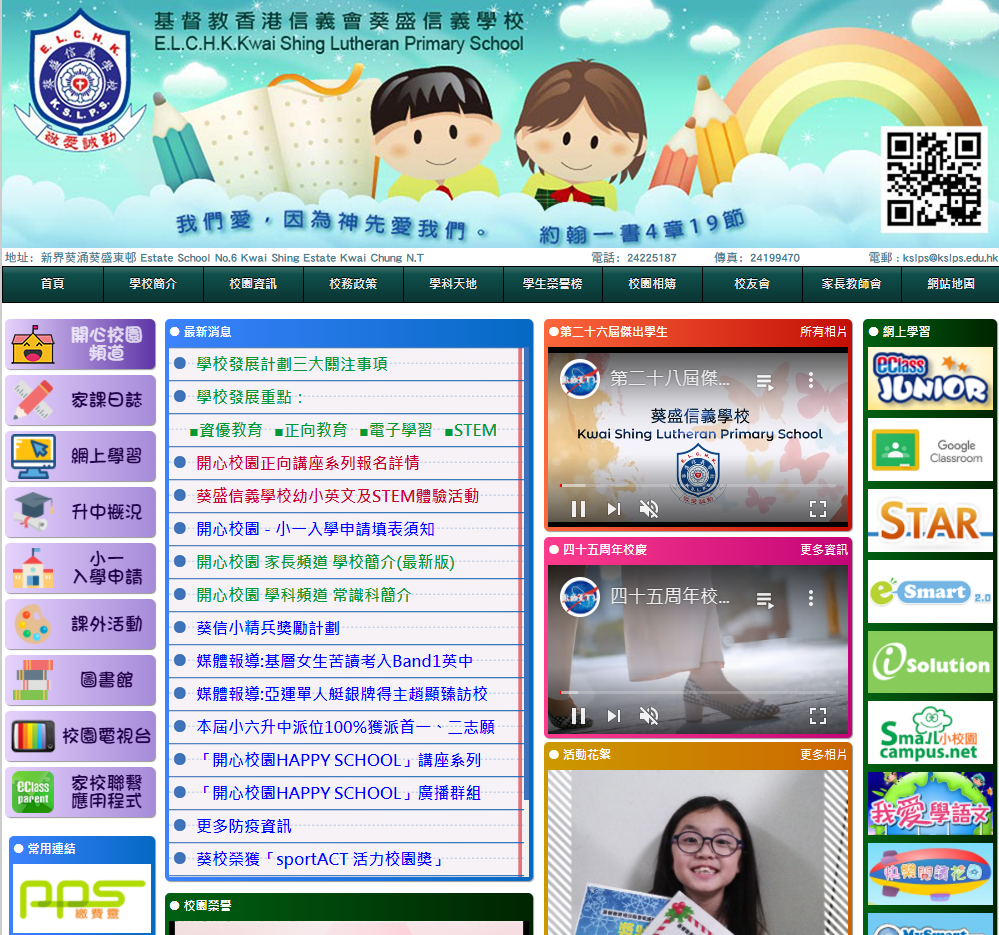Select 學校簡介 in the navigation bar
Screen dimensions: 999x935
click(x=153, y=284)
